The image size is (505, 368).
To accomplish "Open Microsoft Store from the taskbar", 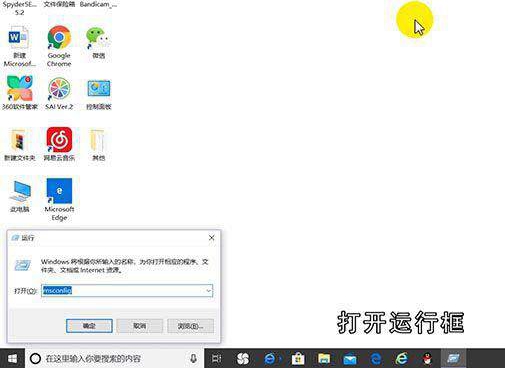I will click(x=298, y=359).
